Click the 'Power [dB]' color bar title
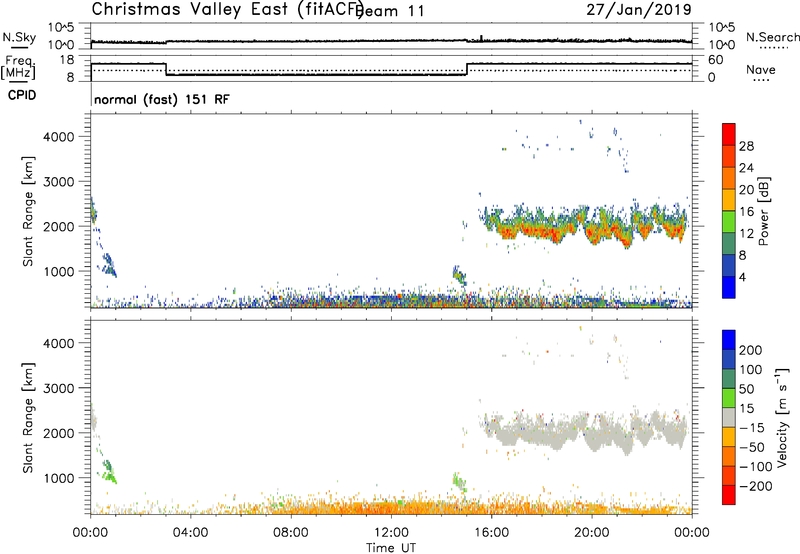Viewport: 800px width, 554px height. (x=763, y=211)
